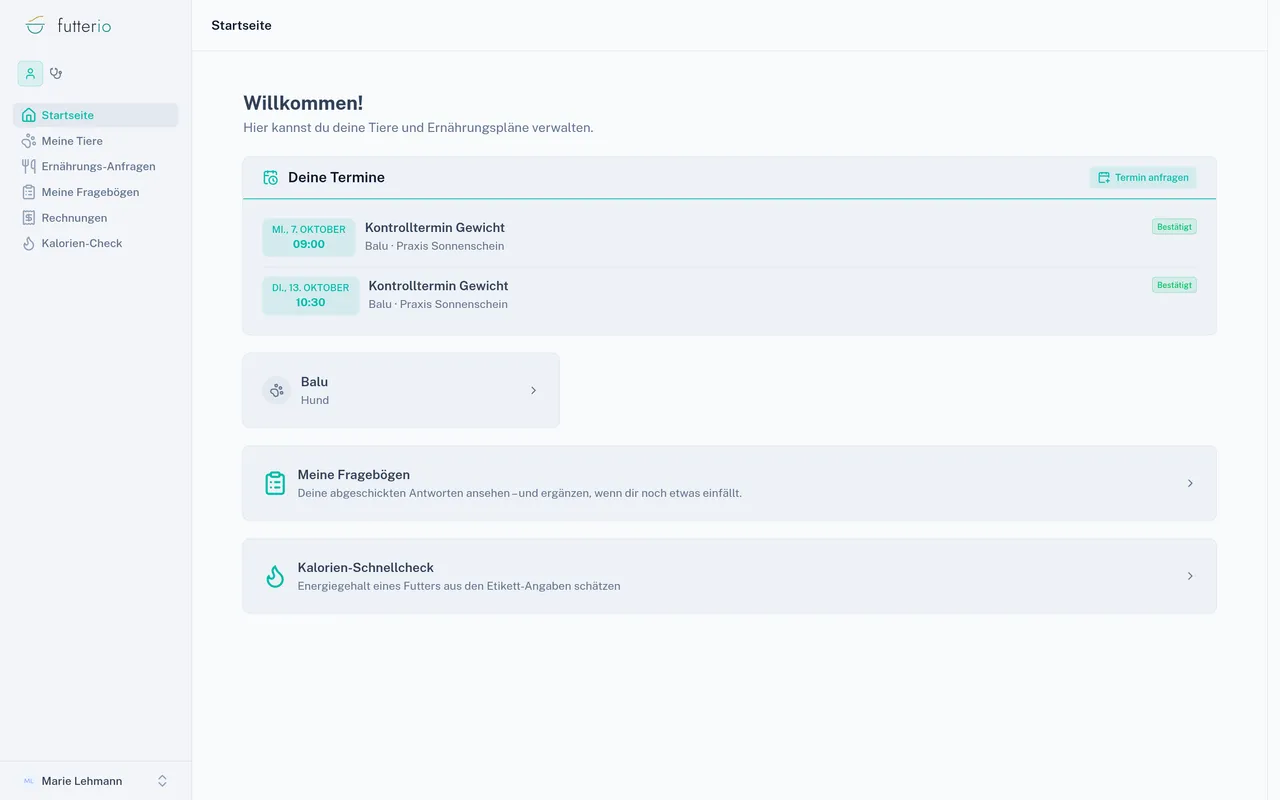Click the futterio bowl logo icon

(35, 25)
